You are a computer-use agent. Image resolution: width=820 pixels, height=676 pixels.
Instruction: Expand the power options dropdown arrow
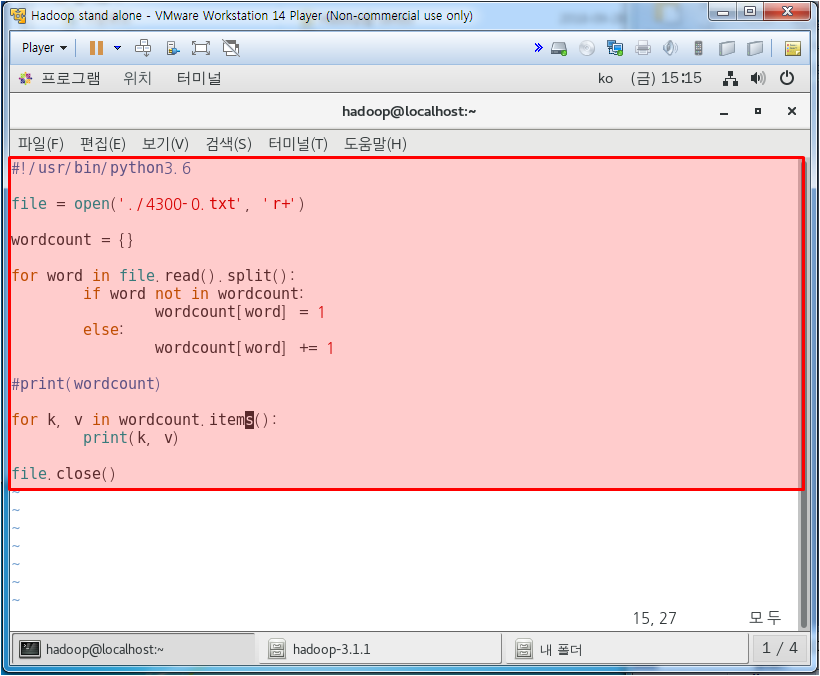118,48
